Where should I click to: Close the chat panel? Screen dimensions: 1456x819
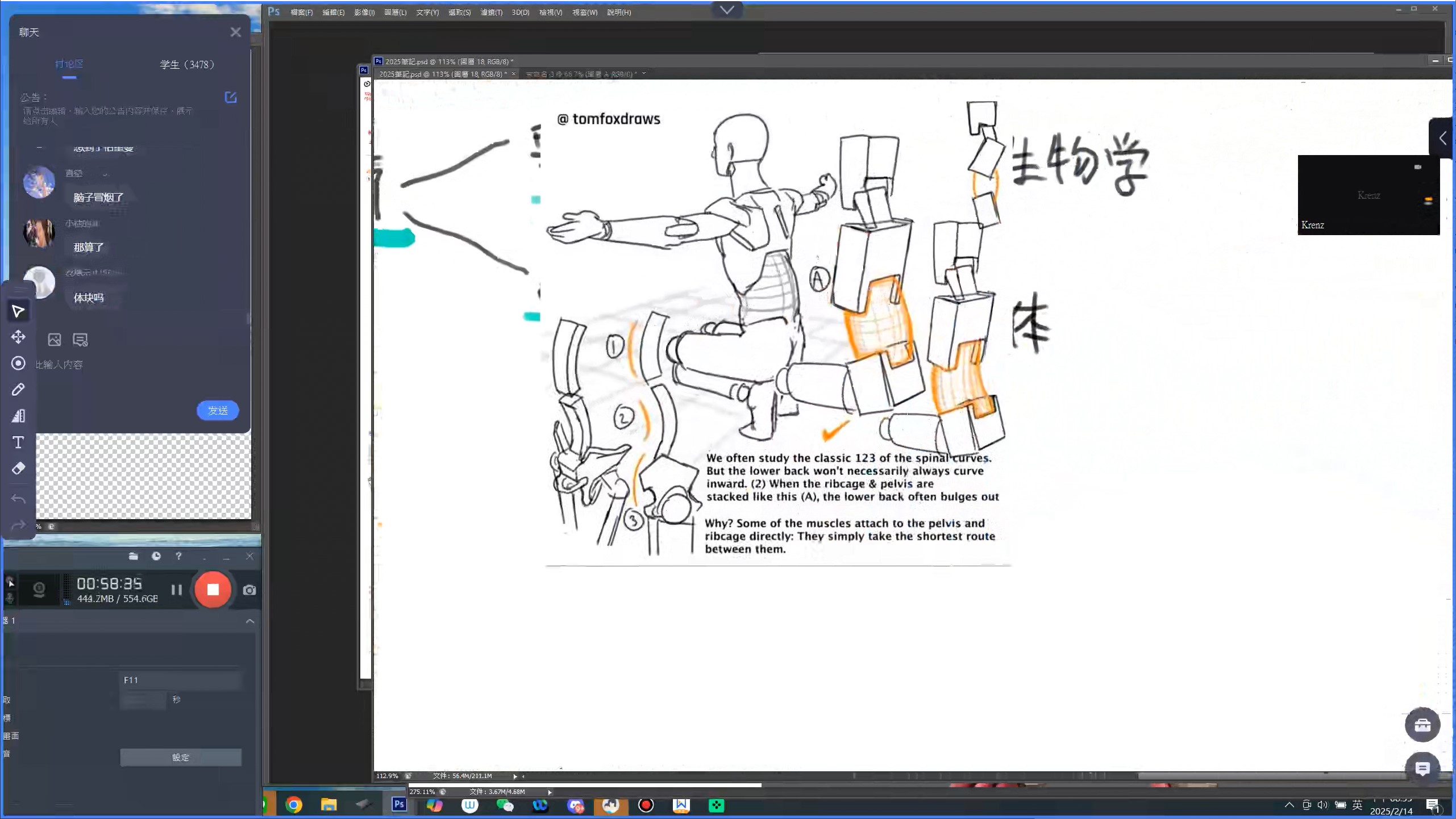click(236, 32)
